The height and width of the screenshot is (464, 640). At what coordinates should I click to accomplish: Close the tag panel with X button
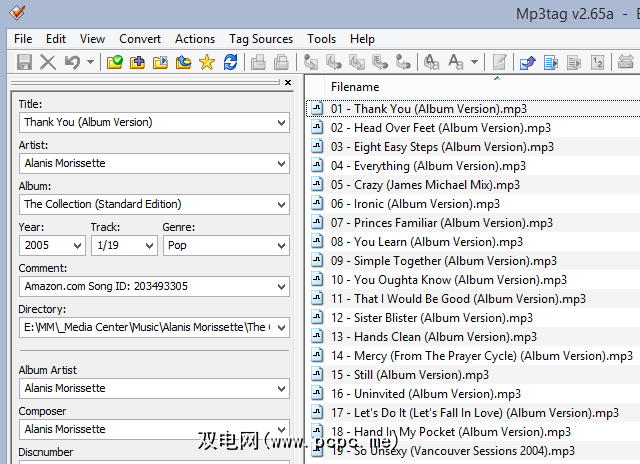tap(288, 82)
